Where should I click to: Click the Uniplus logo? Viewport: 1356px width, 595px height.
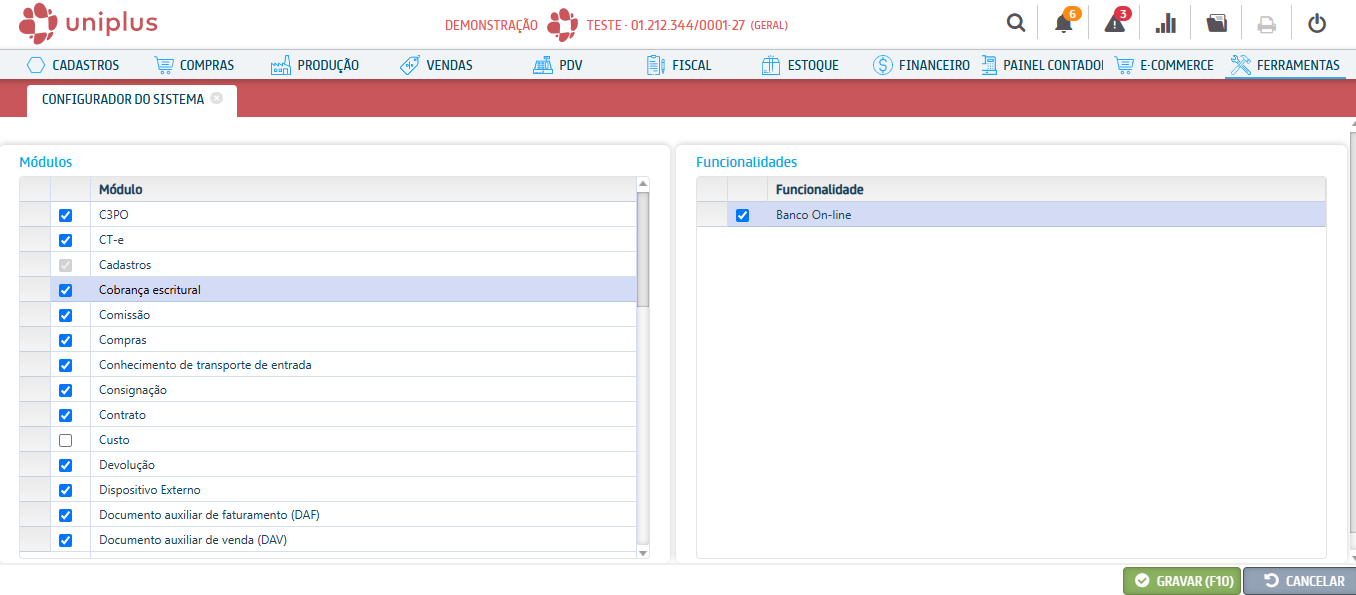pyautogui.click(x=88, y=23)
